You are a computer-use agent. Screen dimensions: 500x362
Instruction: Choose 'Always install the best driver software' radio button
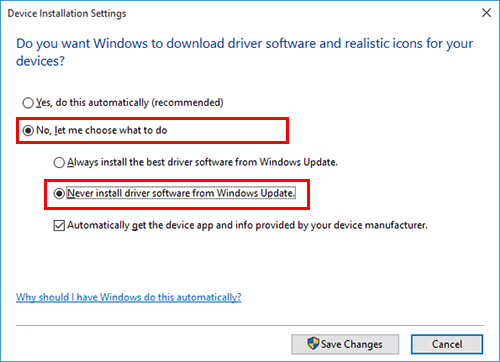[x=59, y=162]
